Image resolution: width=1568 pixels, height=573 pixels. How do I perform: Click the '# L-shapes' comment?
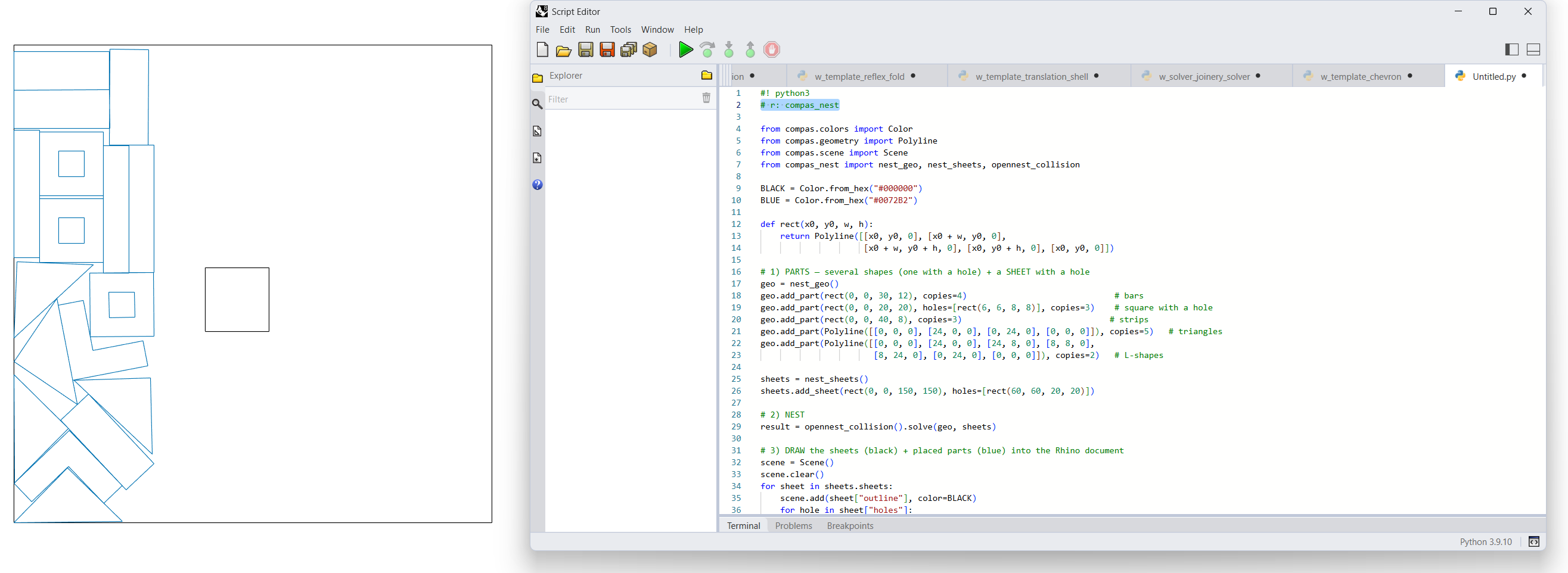point(1138,355)
